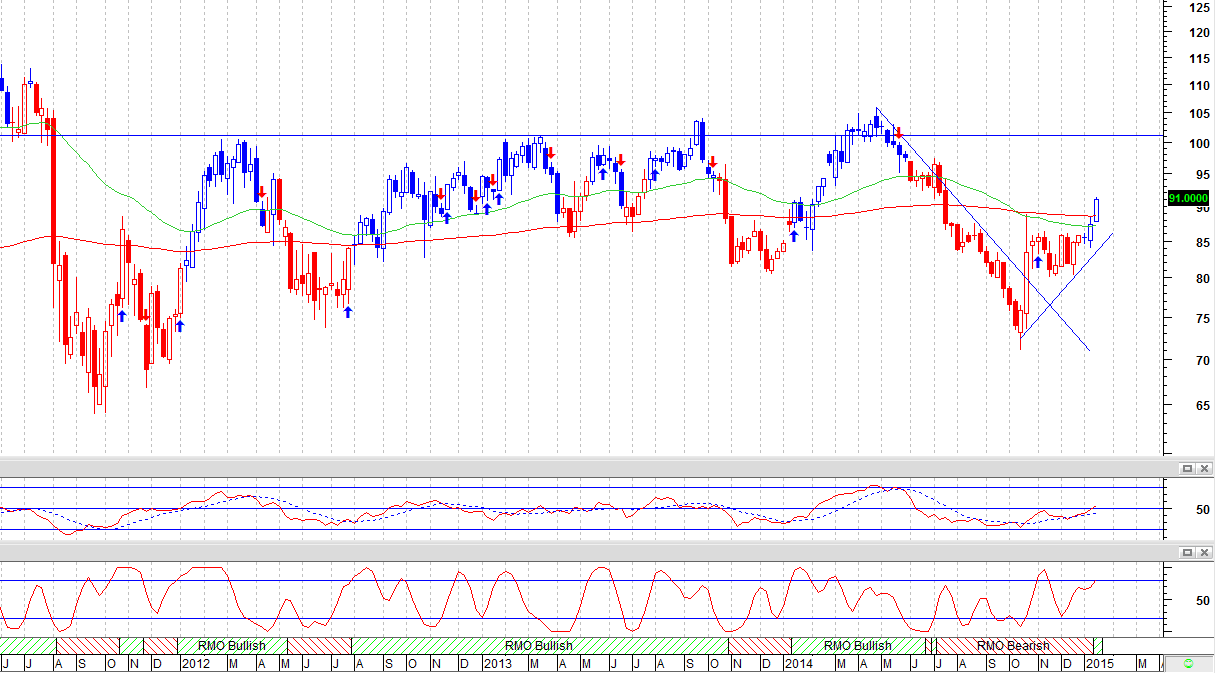
Task: Click the 2013 year label on date axis
Action: [x=497, y=664]
